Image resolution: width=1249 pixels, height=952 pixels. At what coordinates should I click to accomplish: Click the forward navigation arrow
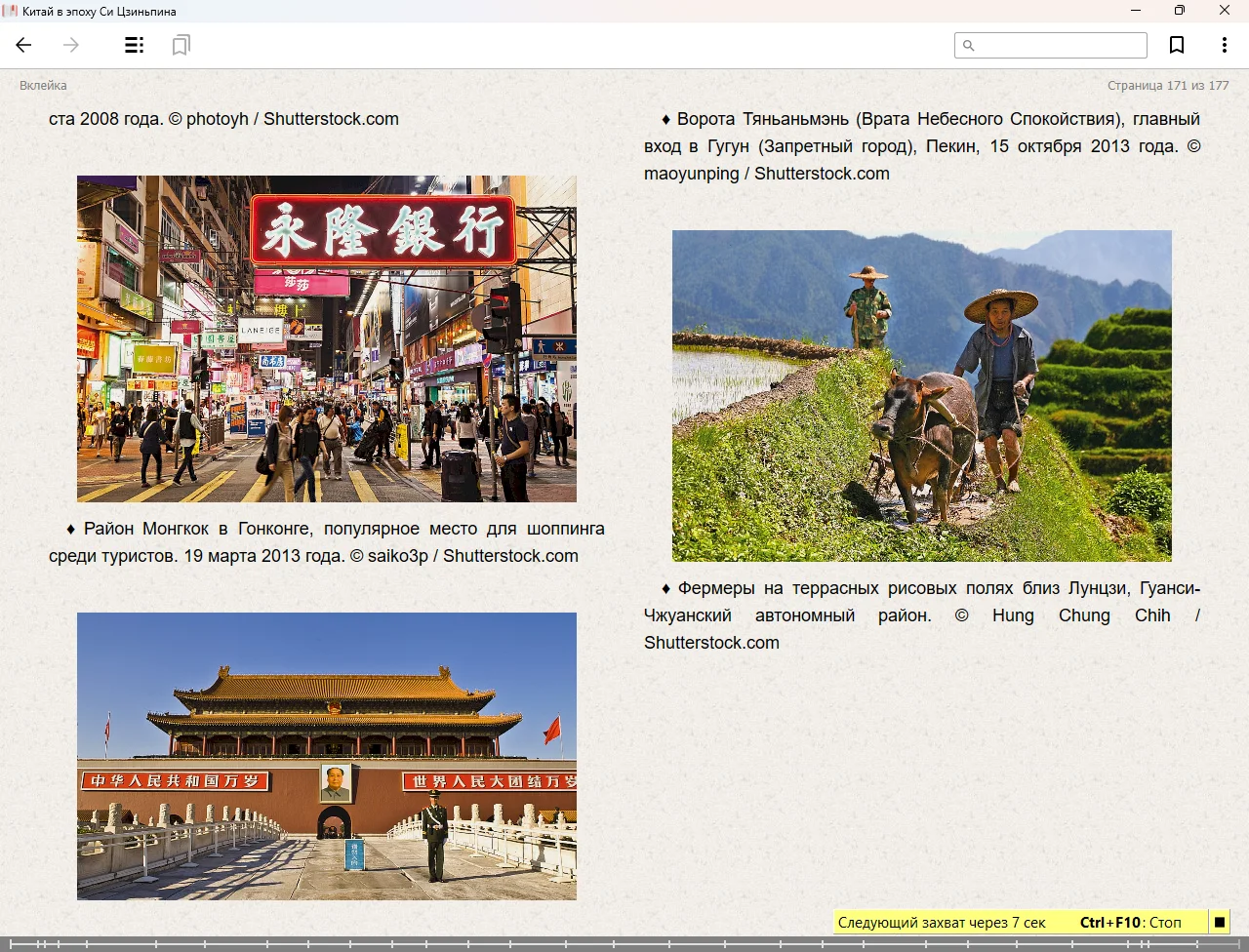71,45
